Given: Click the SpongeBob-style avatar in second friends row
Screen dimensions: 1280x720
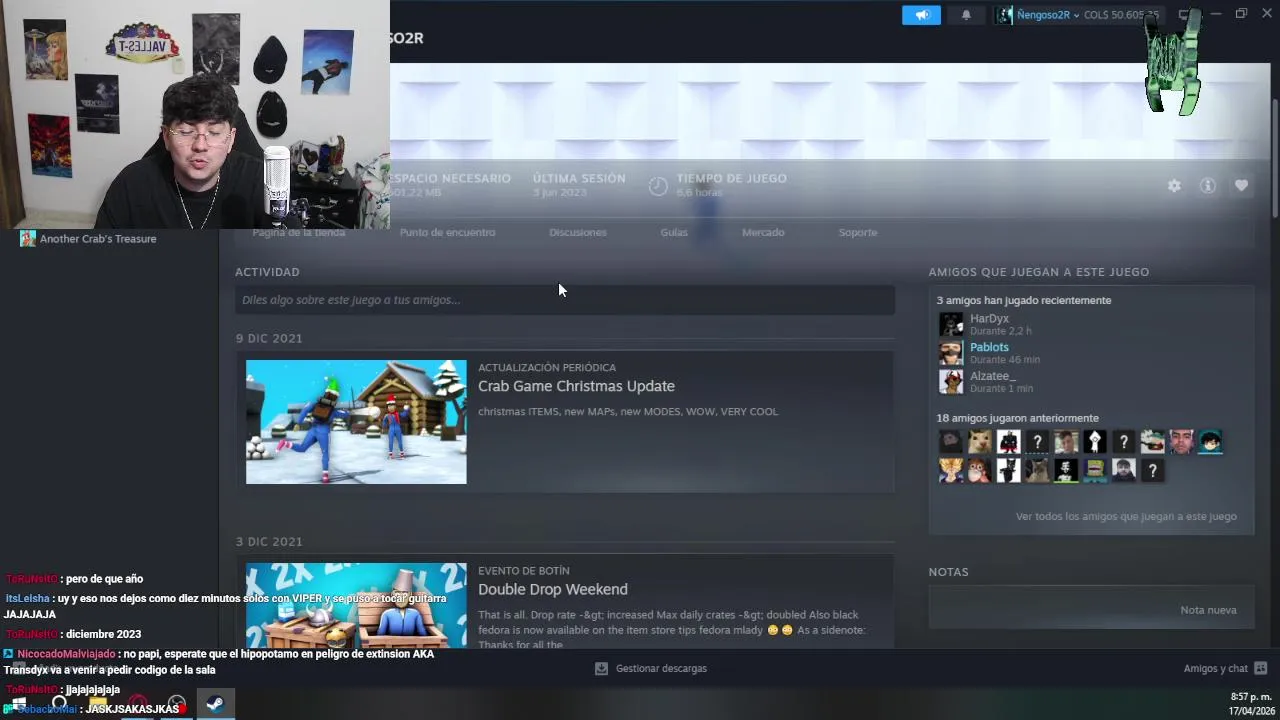Looking at the screenshot, I should point(1095,470).
